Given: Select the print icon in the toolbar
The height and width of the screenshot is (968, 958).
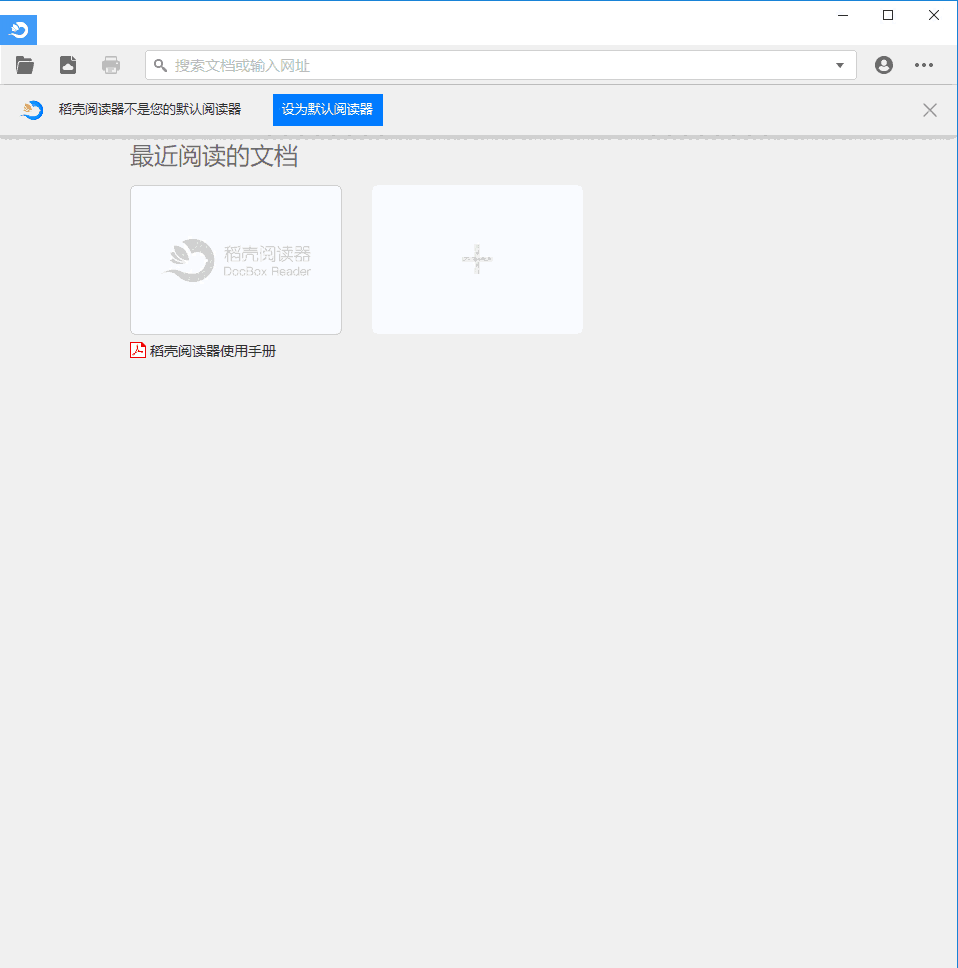Looking at the screenshot, I should (110, 64).
